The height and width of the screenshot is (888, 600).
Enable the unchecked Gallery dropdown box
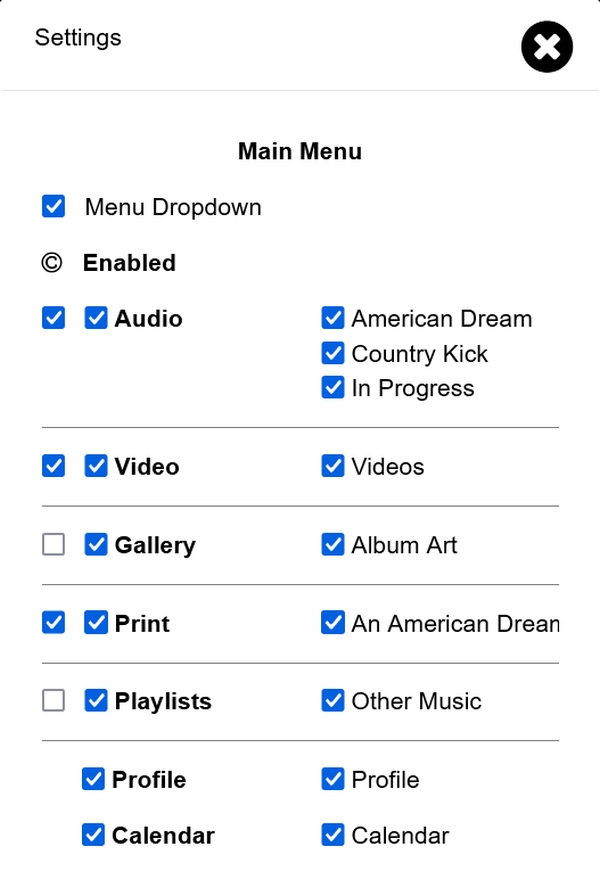point(54,545)
